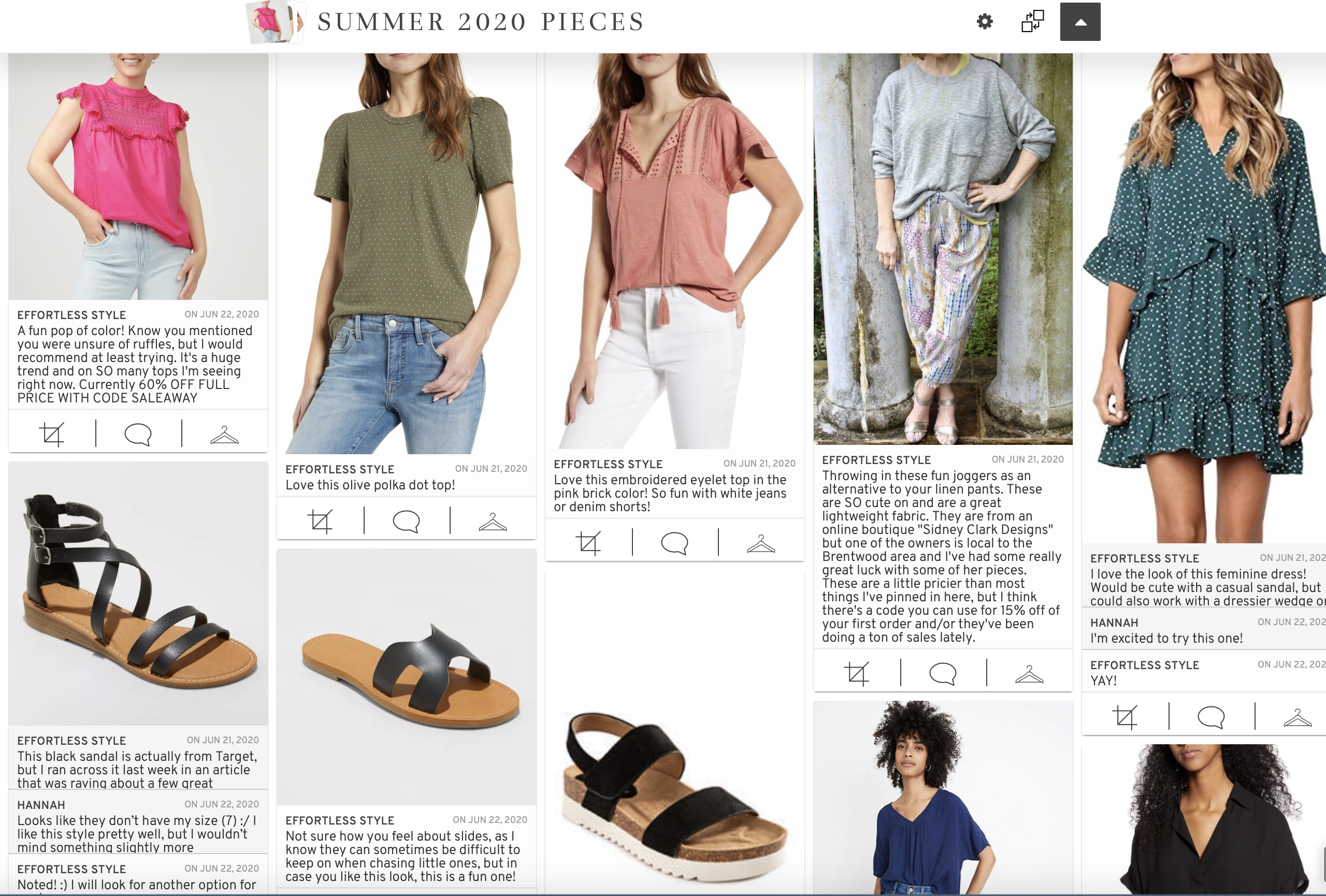This screenshot has width=1326, height=896.
Task: Click hanger icon under the joggers post
Action: point(1029,674)
